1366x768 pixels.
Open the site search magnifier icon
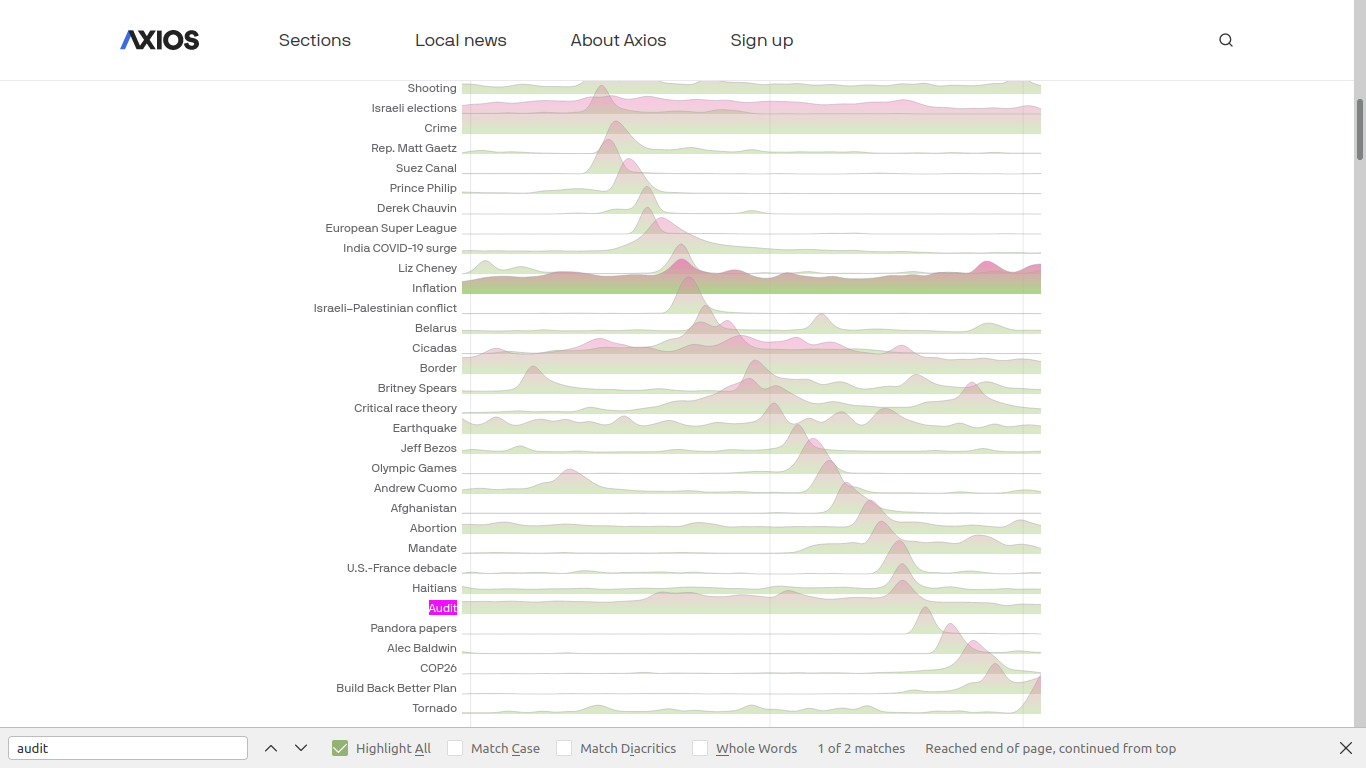tap(1226, 40)
